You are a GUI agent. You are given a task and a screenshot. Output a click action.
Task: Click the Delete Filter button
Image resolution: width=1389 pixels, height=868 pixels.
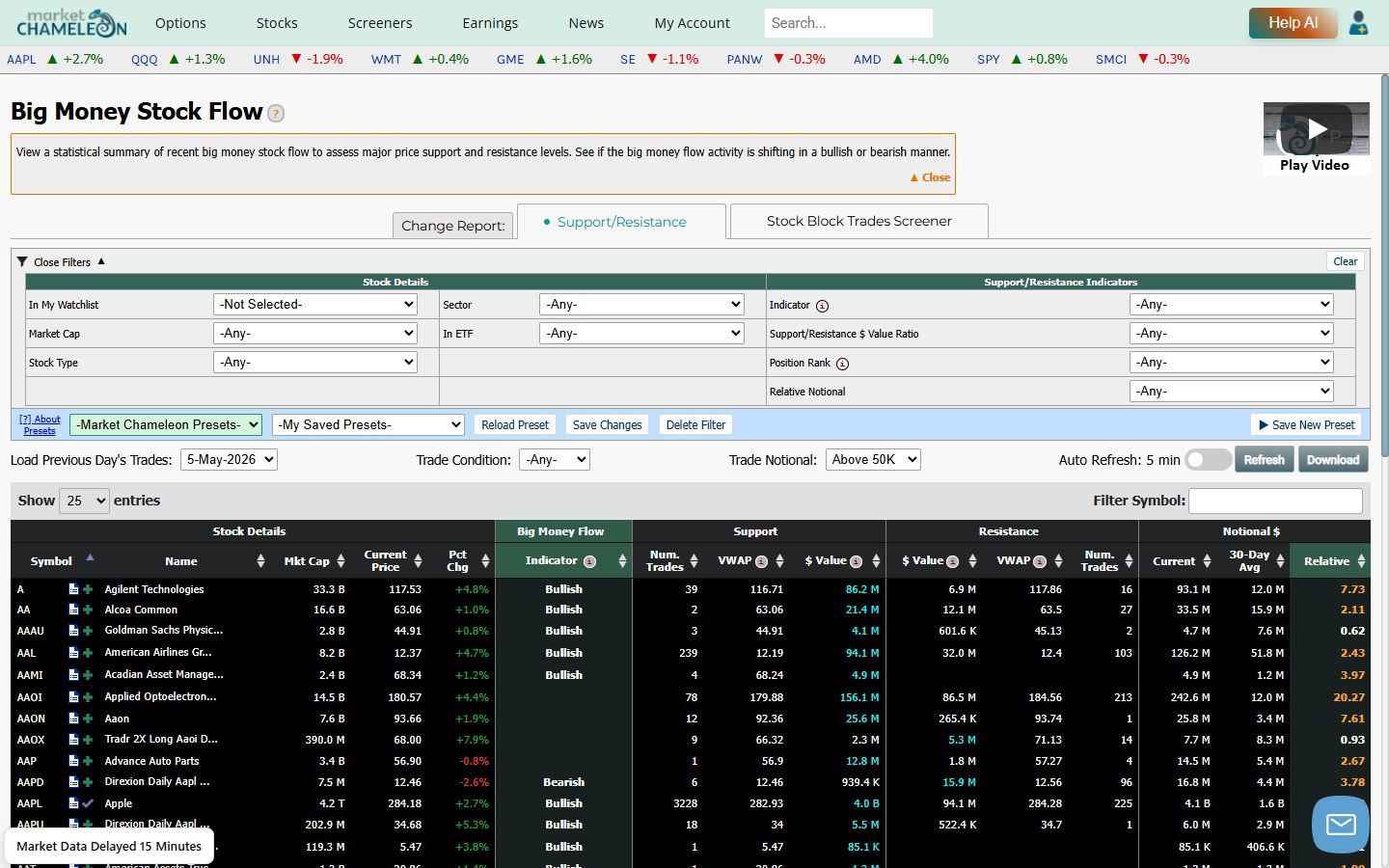[x=695, y=424]
